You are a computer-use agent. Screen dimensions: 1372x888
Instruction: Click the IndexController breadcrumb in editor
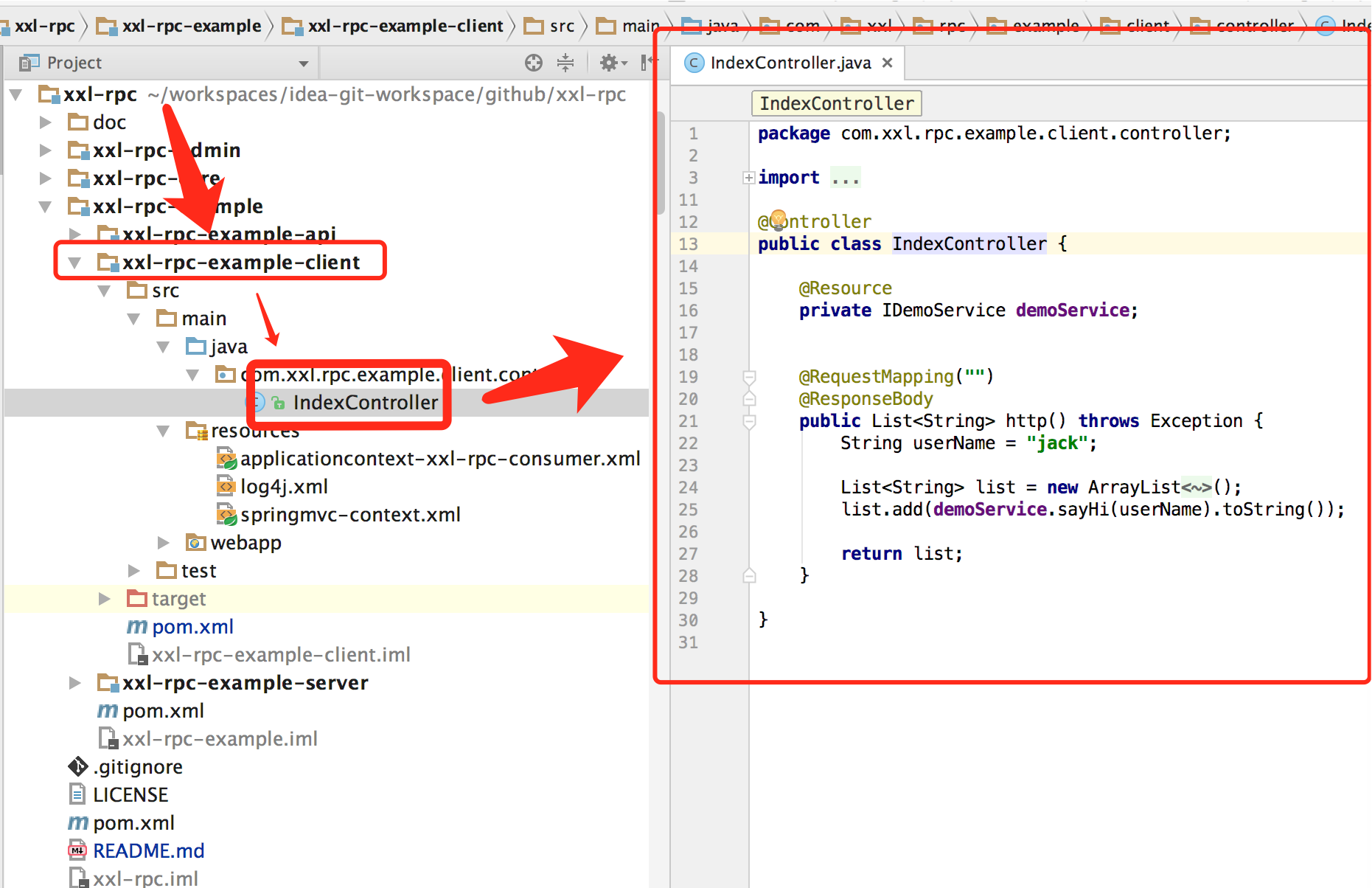click(x=837, y=103)
